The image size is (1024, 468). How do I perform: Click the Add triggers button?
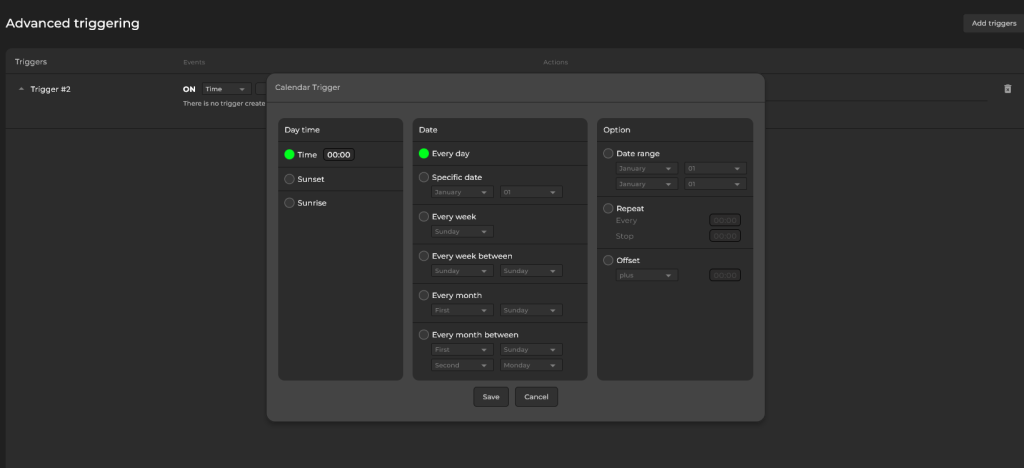pyautogui.click(x=993, y=23)
